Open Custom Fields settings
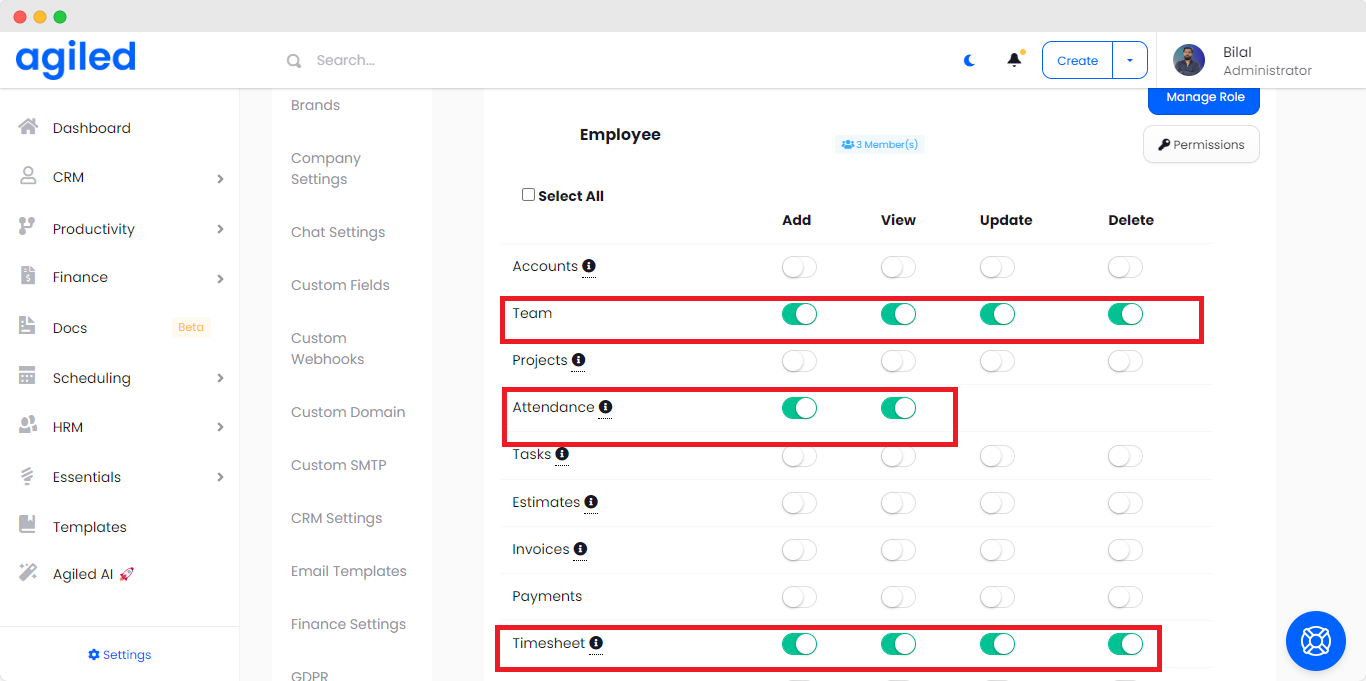The height and width of the screenshot is (681, 1366). [x=340, y=285]
